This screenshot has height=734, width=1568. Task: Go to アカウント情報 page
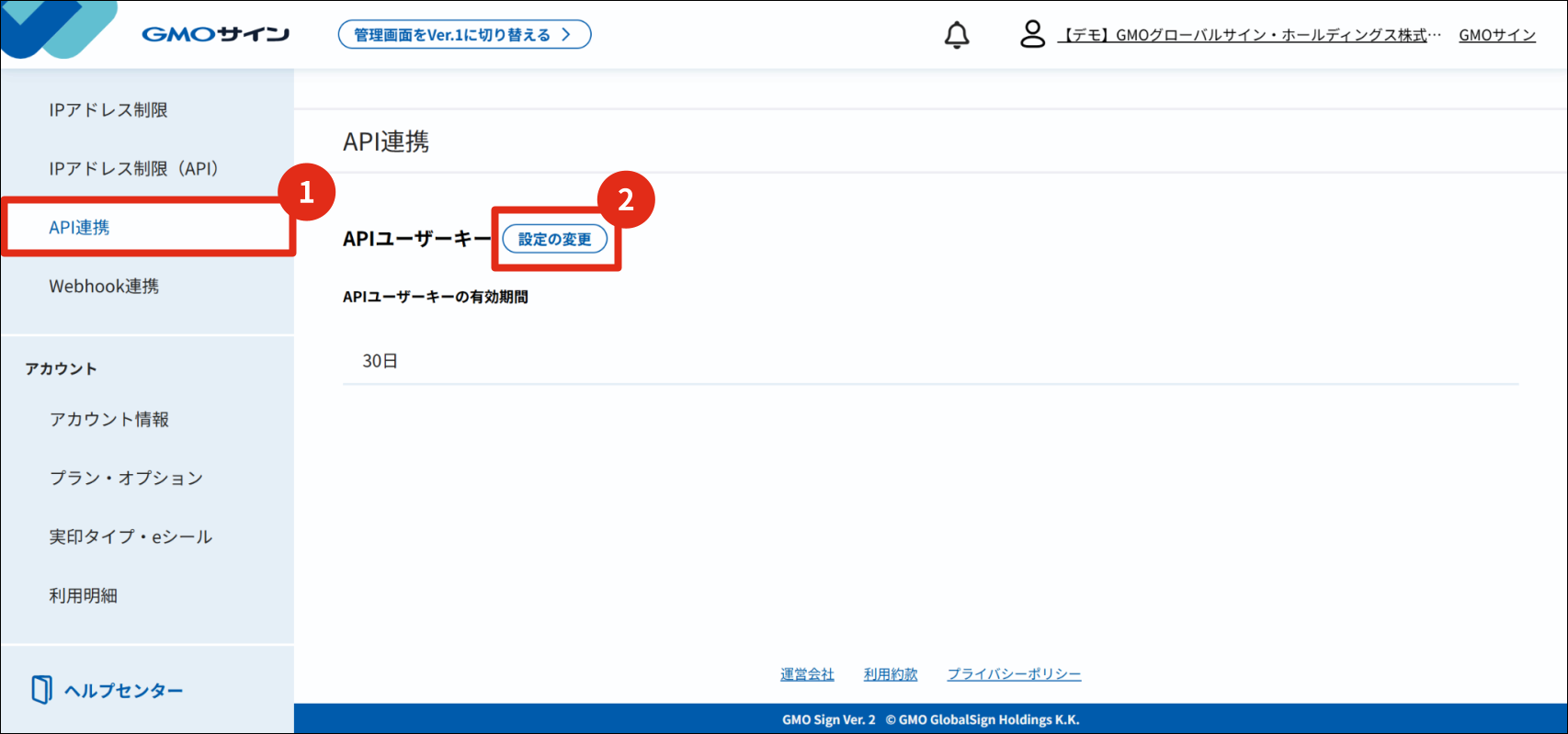109,420
